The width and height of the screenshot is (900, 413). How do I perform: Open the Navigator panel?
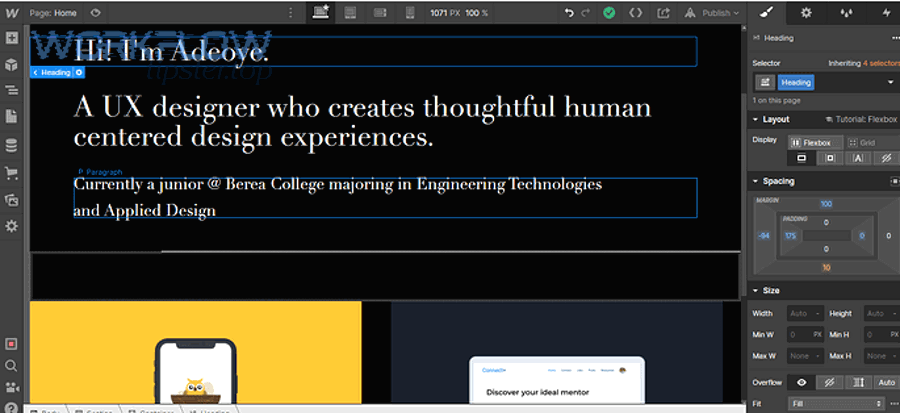pyautogui.click(x=11, y=91)
